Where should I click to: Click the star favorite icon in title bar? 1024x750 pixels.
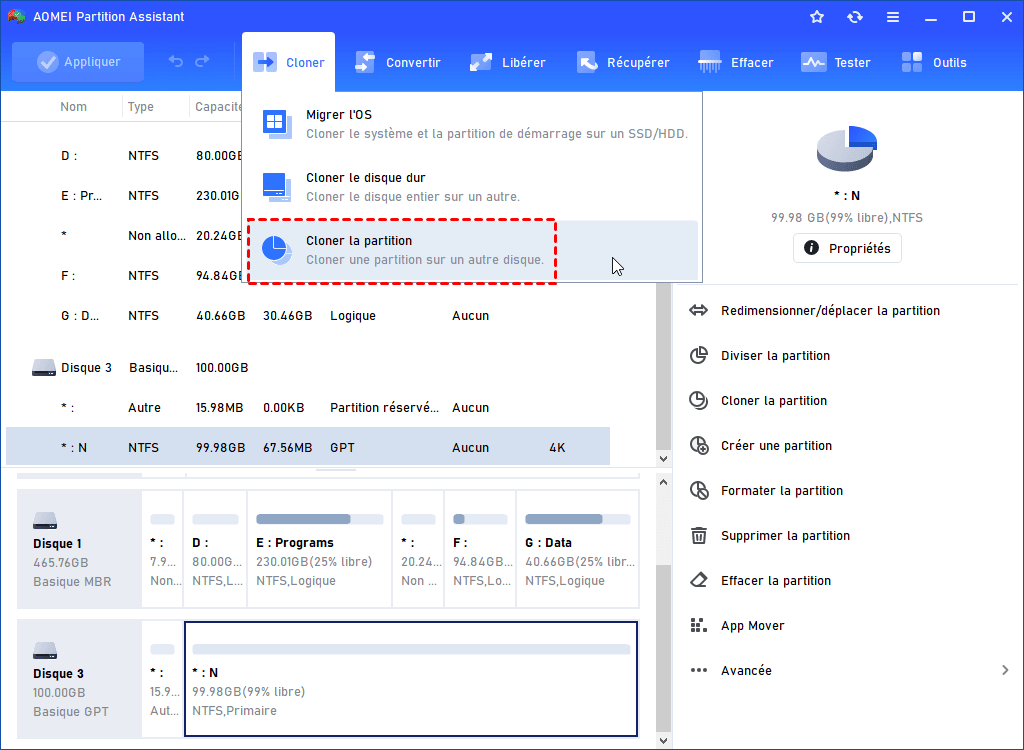816,17
